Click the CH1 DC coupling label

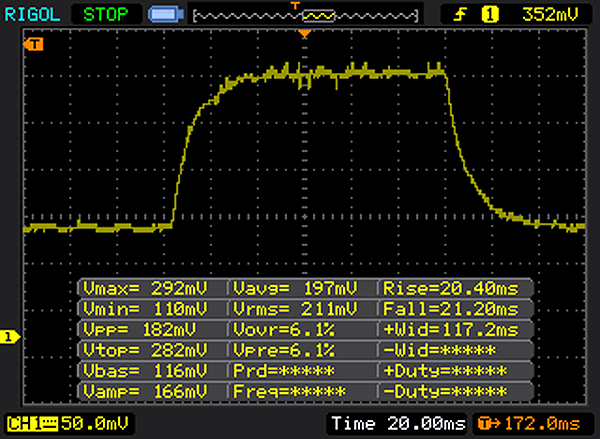(32, 424)
